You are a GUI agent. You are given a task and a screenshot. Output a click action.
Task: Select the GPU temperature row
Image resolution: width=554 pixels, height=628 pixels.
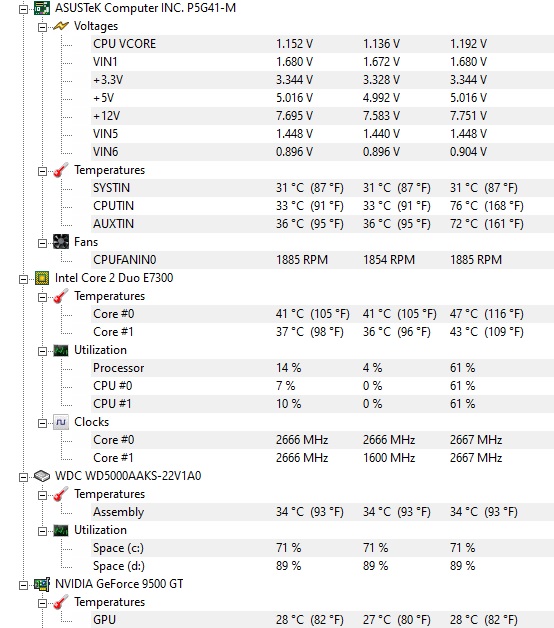[322, 620]
